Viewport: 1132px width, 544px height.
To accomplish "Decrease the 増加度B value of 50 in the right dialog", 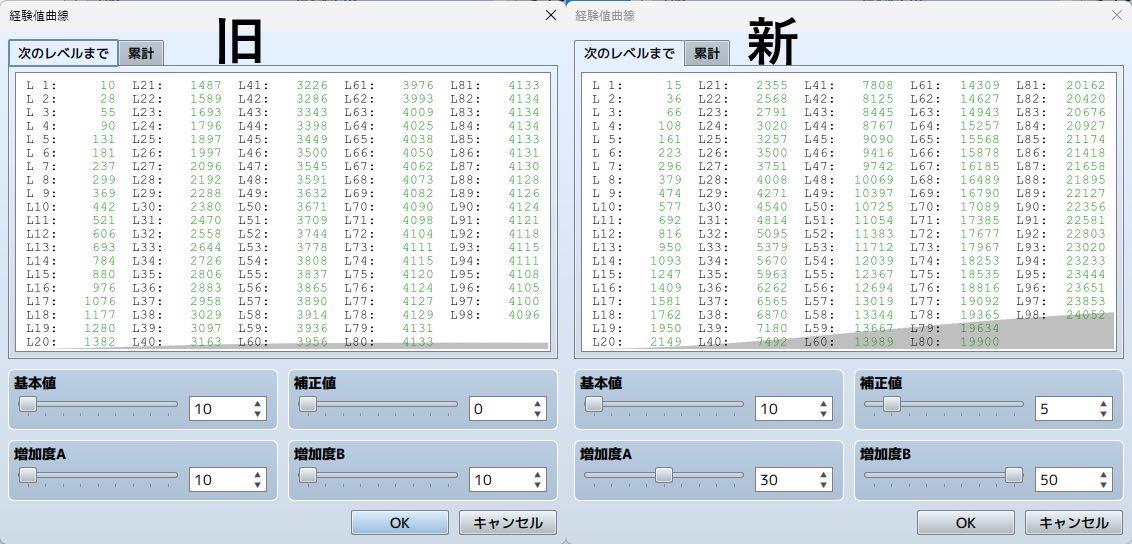I will [x=1103, y=485].
